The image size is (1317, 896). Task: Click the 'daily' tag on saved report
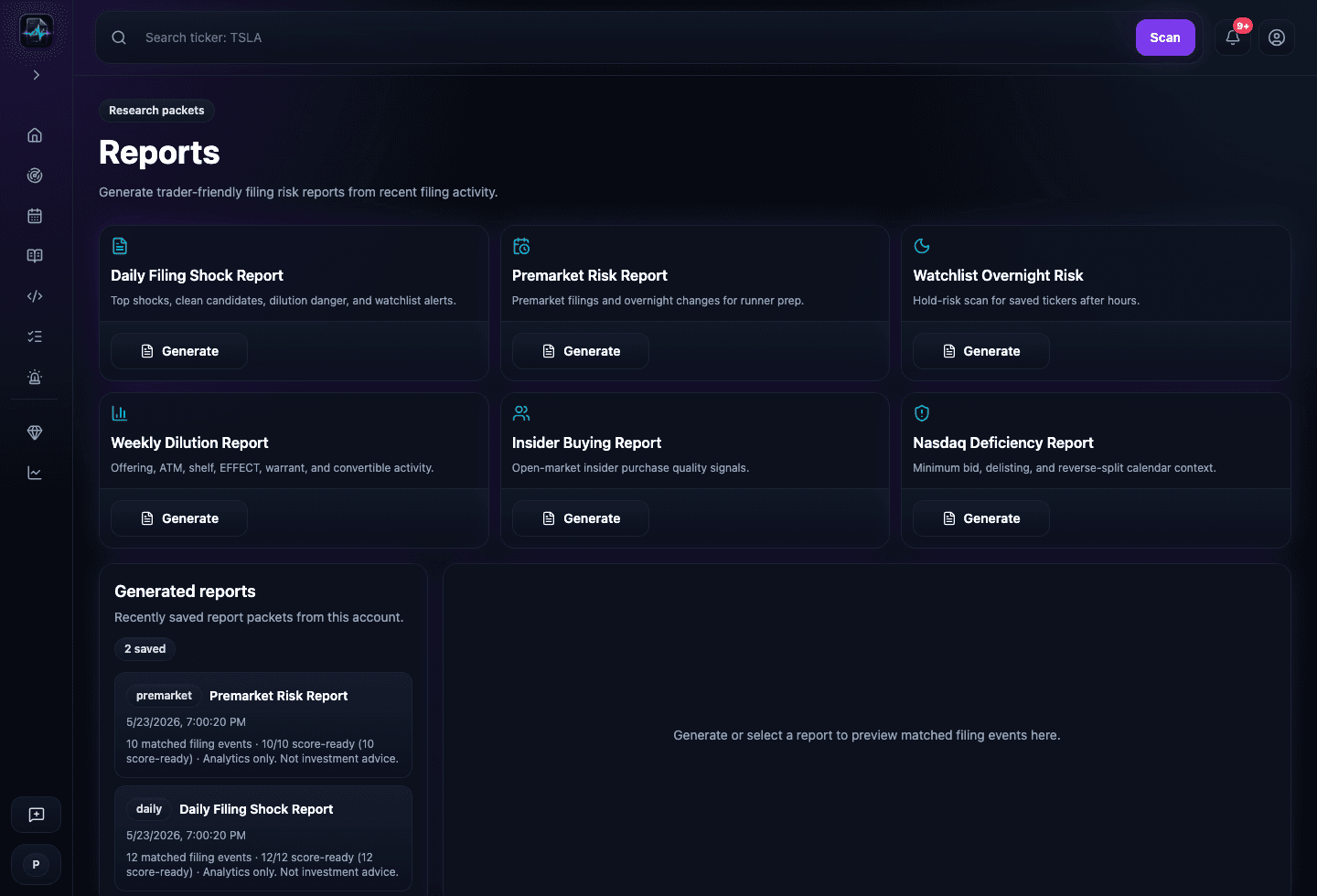[x=149, y=809]
